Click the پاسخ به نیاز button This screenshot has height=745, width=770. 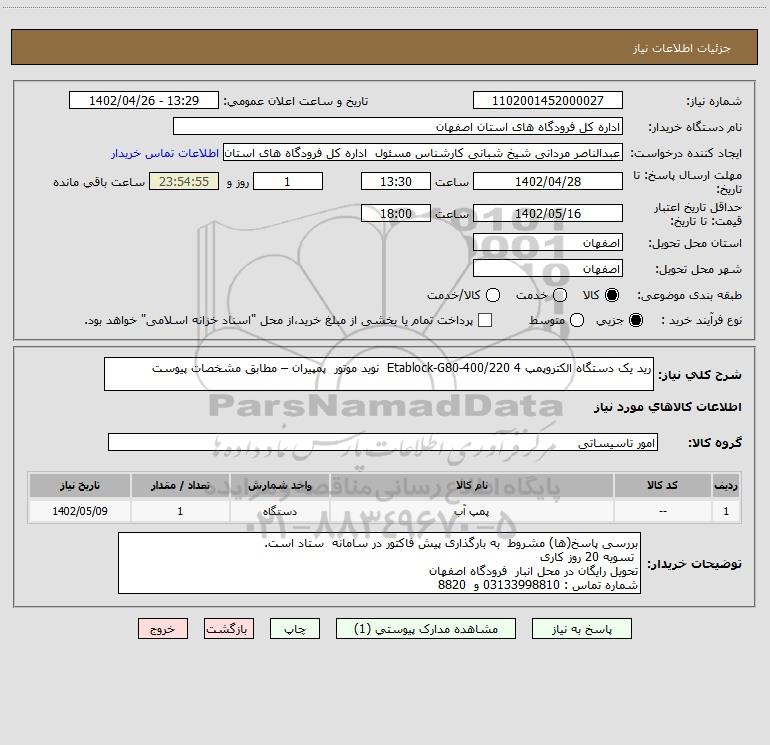pyautogui.click(x=582, y=629)
